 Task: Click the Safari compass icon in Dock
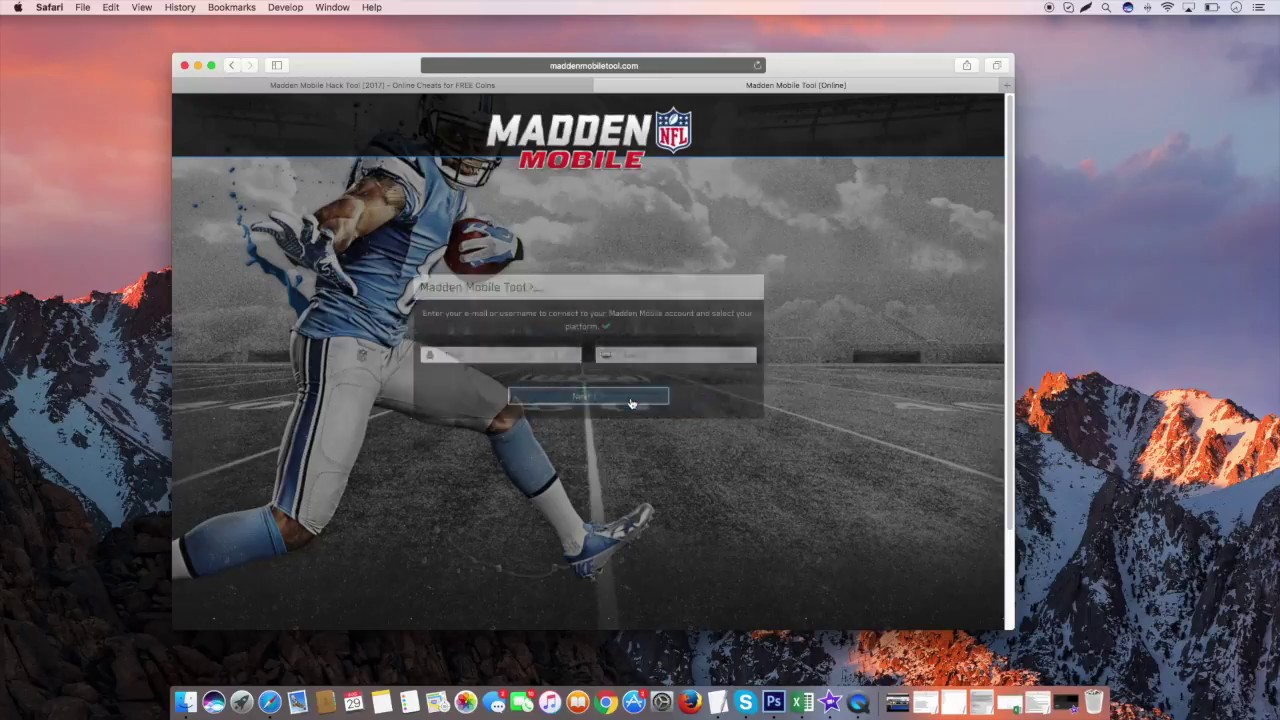tap(270, 702)
